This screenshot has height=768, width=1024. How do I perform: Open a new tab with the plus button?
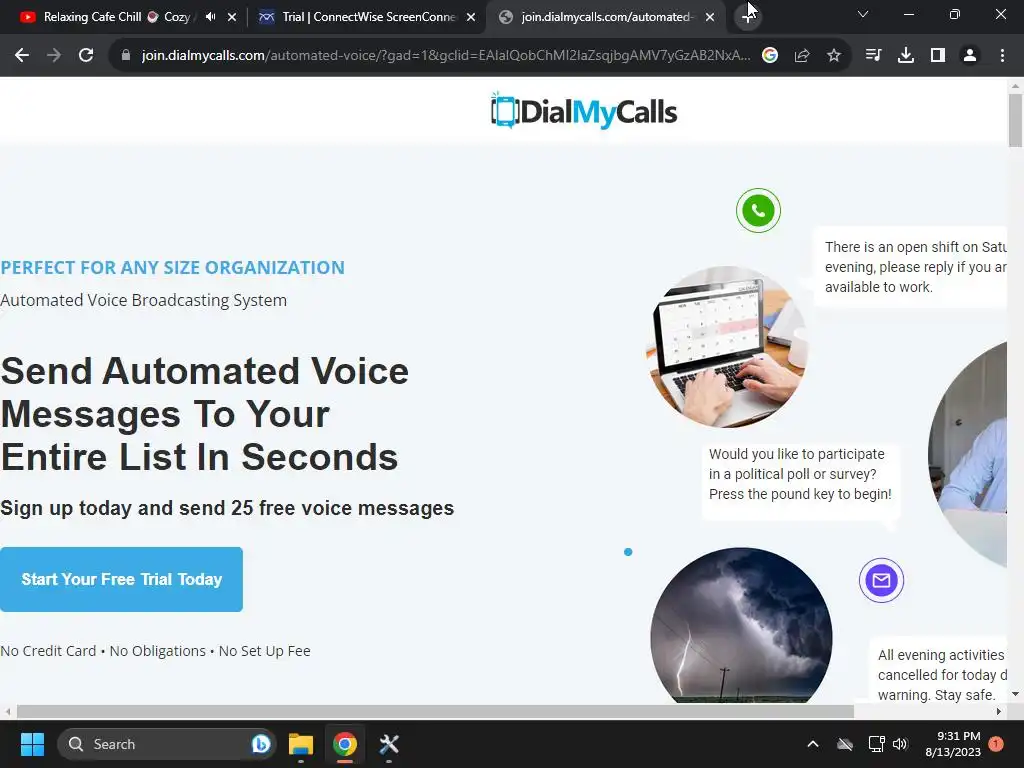pyautogui.click(x=748, y=17)
